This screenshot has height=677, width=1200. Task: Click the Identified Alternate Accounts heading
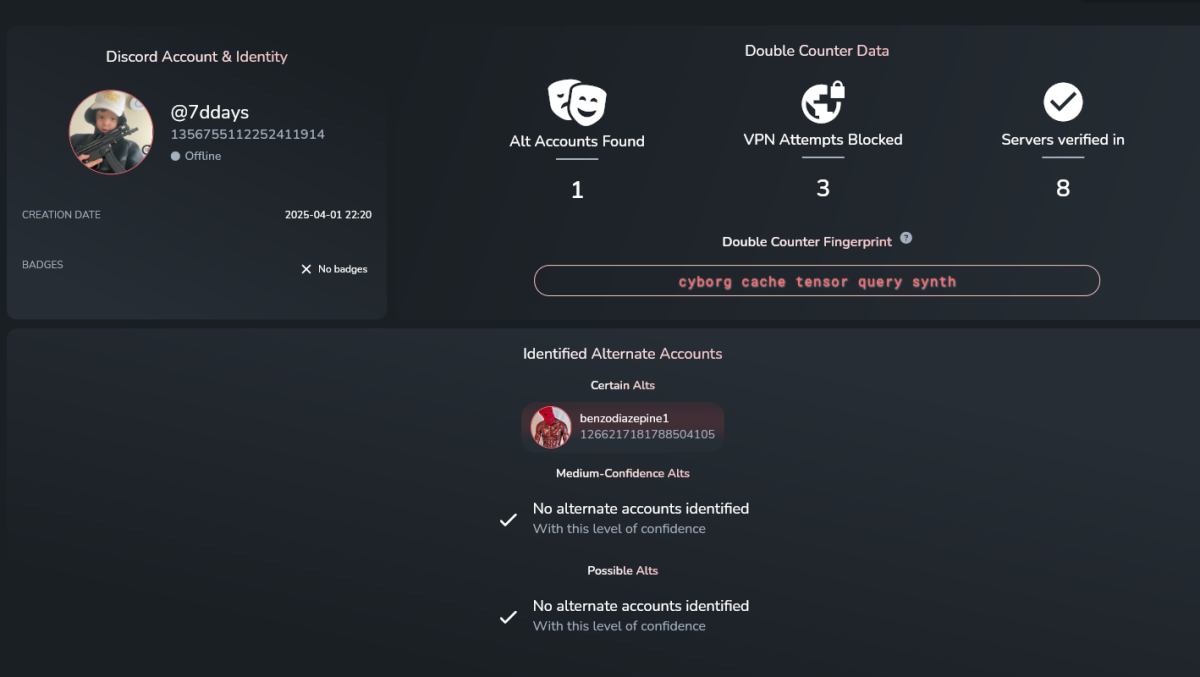[x=622, y=354]
